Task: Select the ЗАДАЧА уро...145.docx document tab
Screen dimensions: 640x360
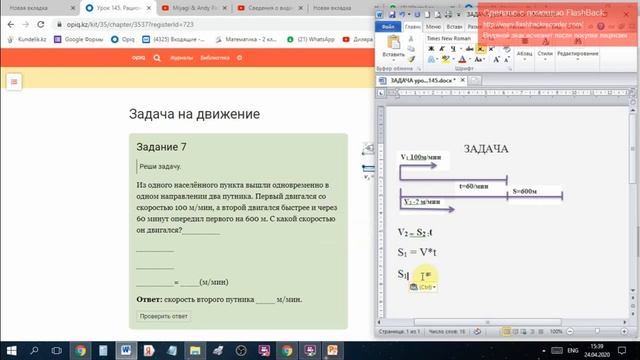Action: [422, 80]
